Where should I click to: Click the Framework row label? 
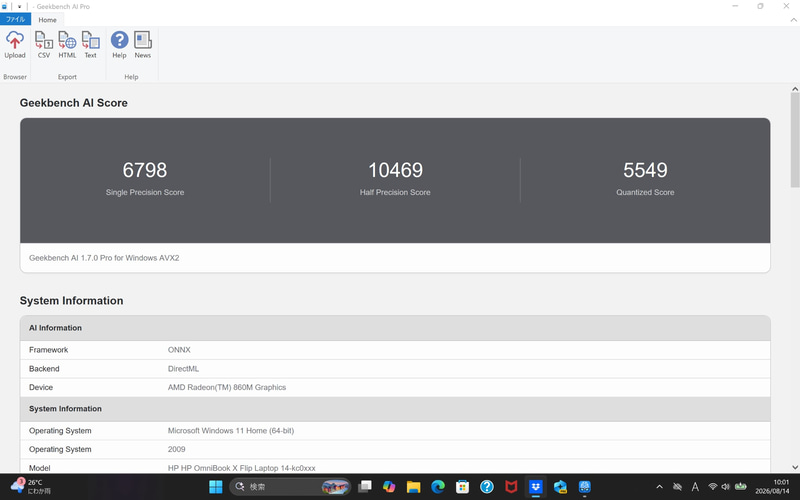[48, 349]
